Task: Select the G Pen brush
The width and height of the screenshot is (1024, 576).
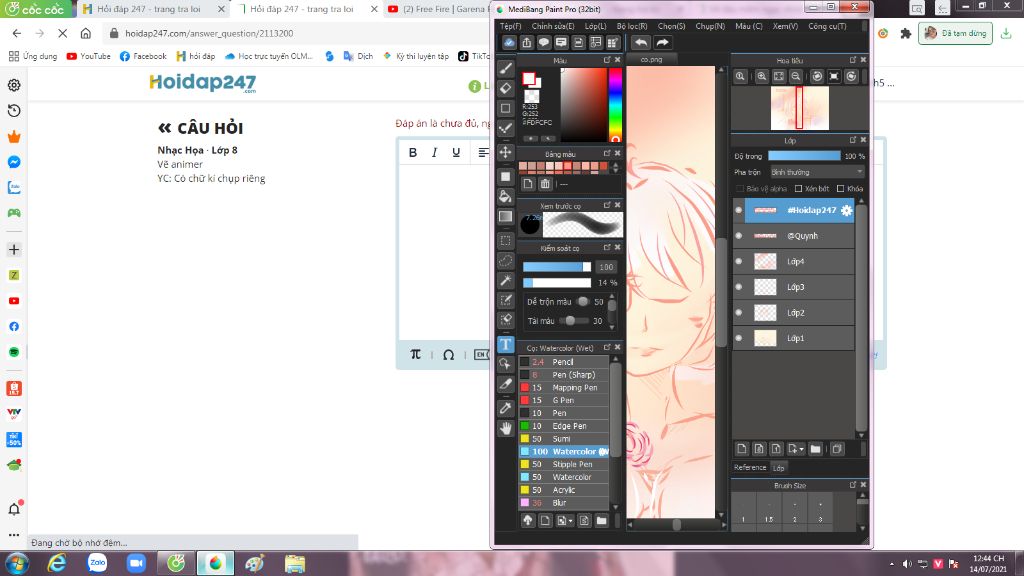Action: coord(564,400)
